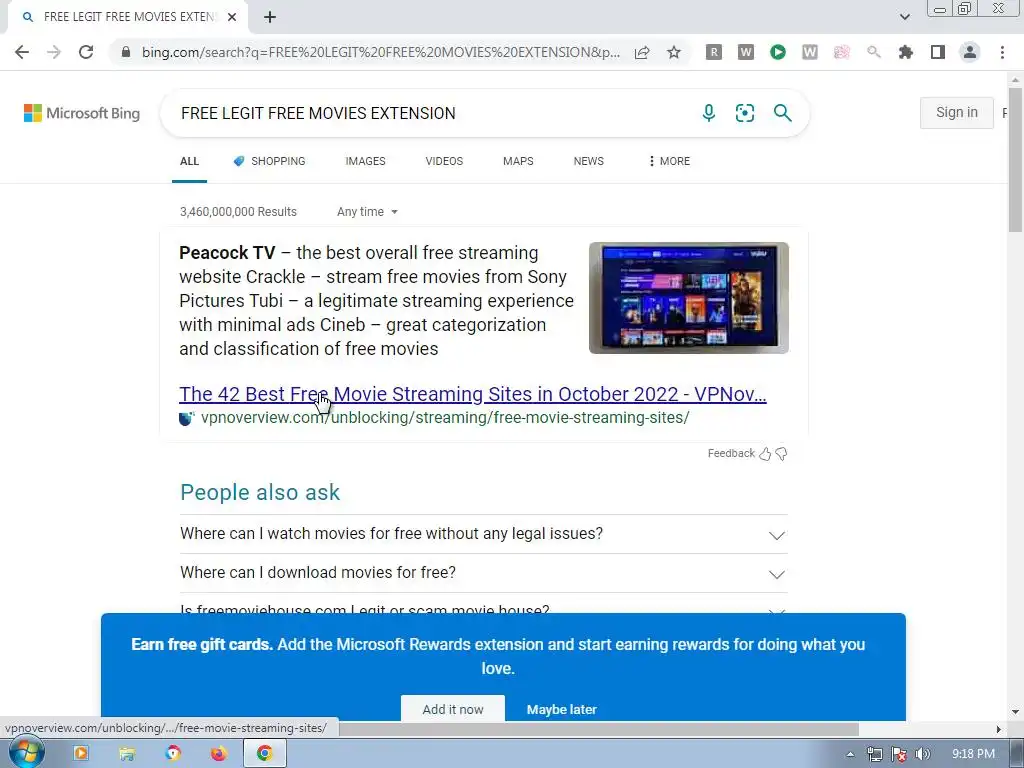Share this page from the address bar

click(x=642, y=52)
